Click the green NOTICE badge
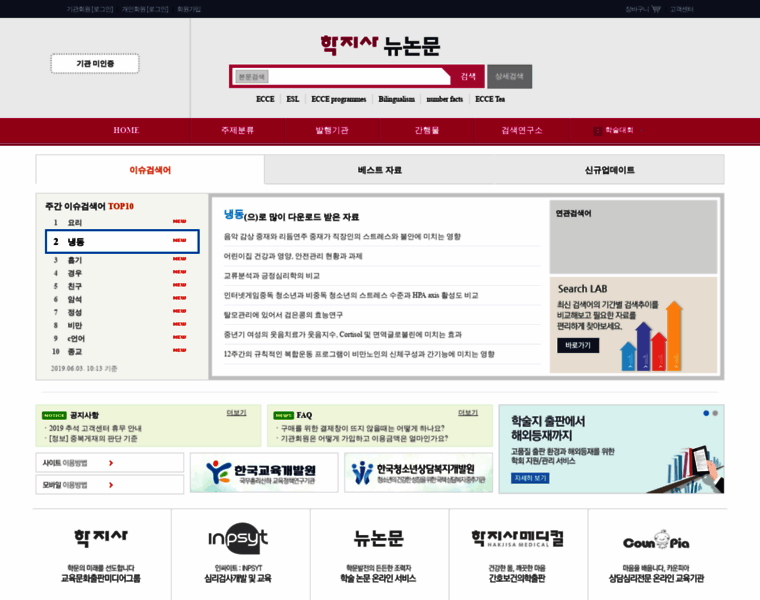The image size is (760, 600). (54, 415)
